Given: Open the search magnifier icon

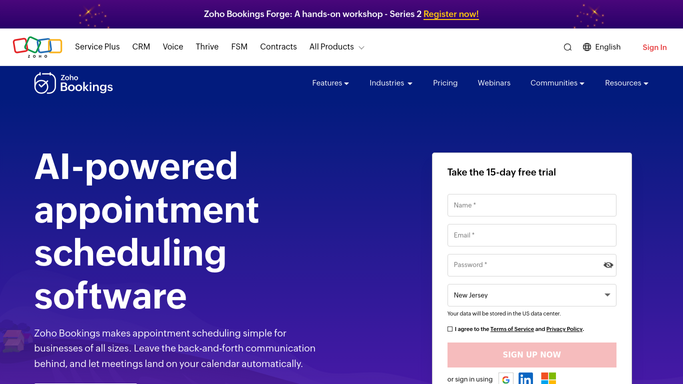Looking at the screenshot, I should point(567,47).
